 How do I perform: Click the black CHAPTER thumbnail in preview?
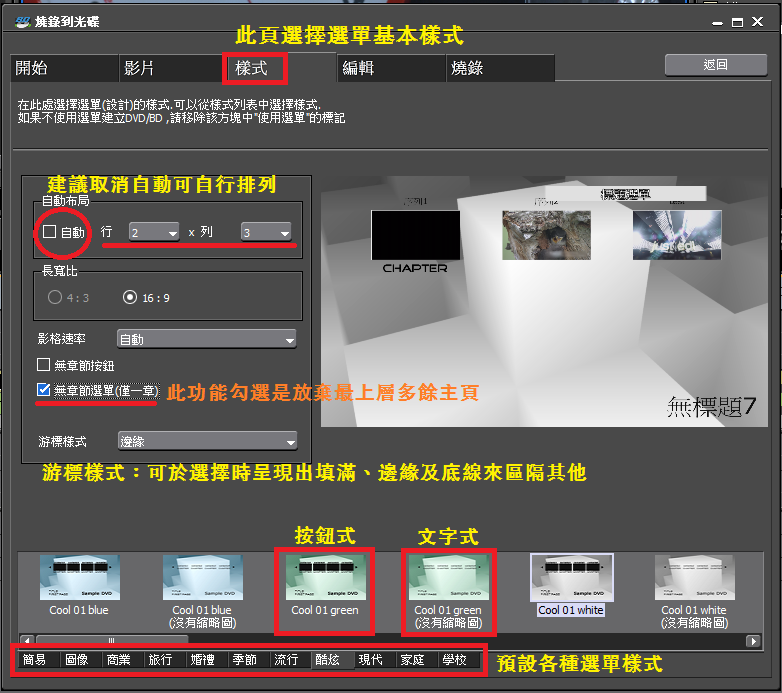click(416, 236)
